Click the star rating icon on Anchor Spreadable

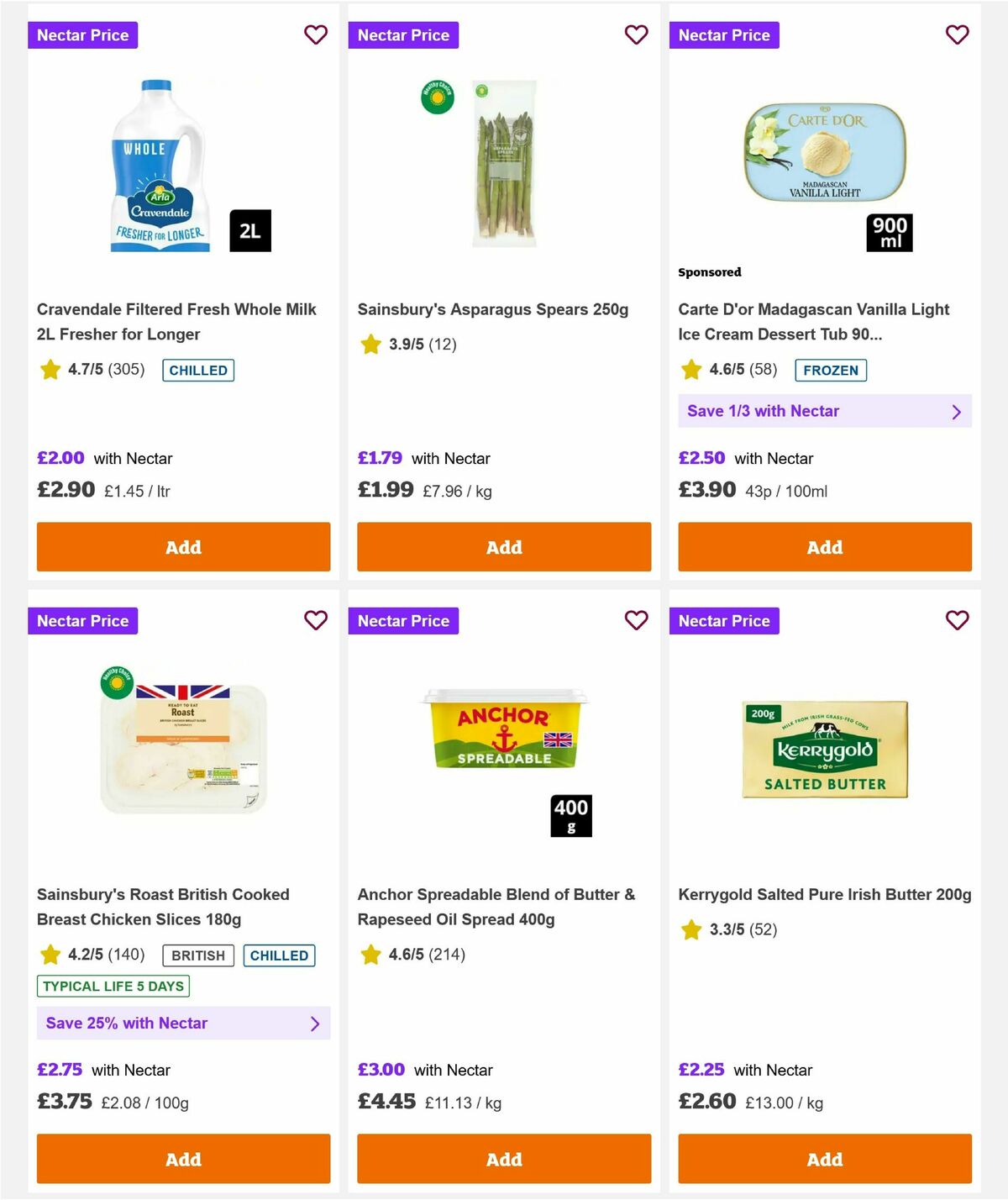(370, 955)
